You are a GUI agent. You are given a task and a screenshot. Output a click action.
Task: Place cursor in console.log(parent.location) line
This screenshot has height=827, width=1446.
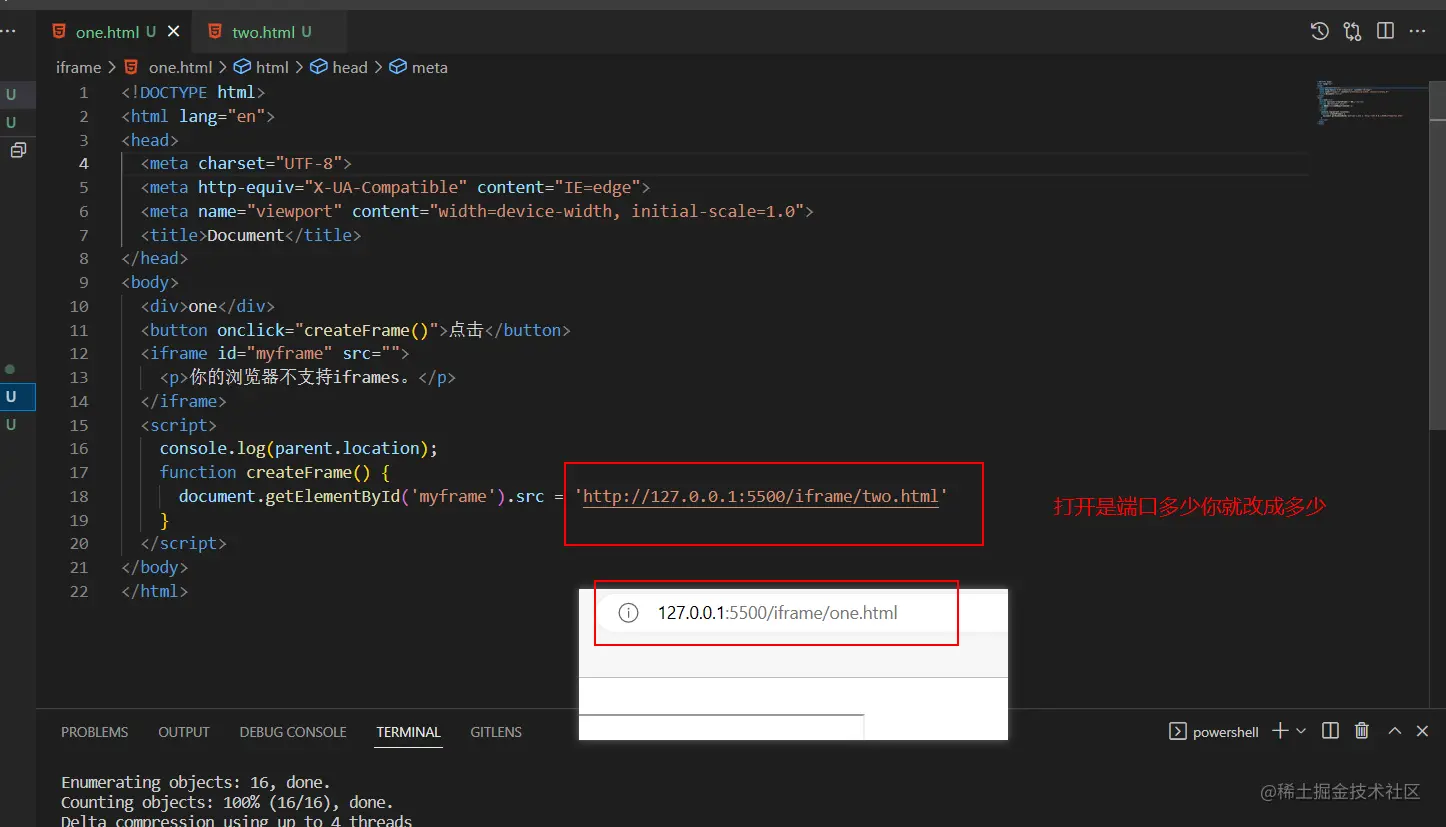tap(299, 448)
